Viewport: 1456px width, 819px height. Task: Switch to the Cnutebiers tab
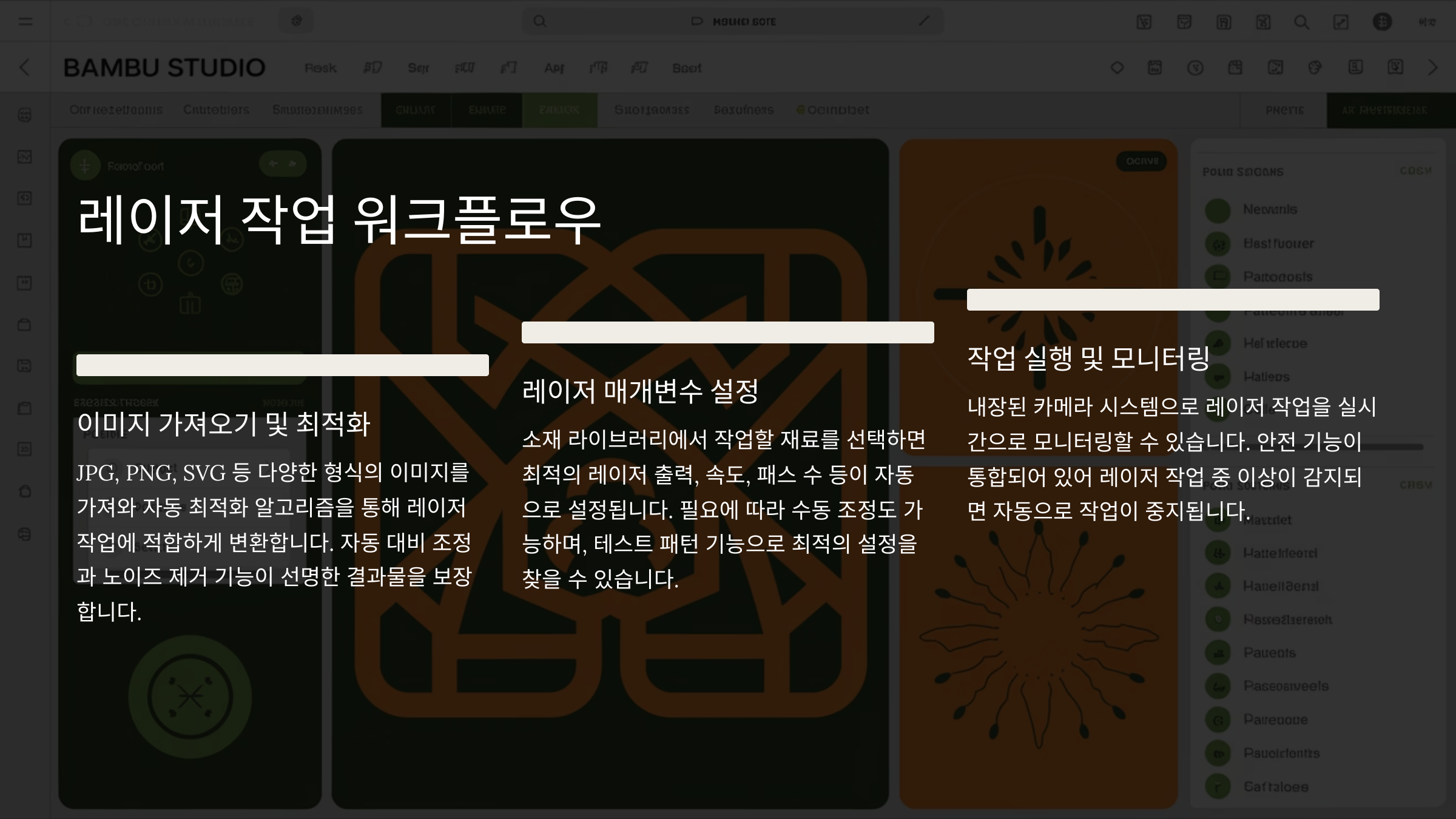click(x=216, y=110)
